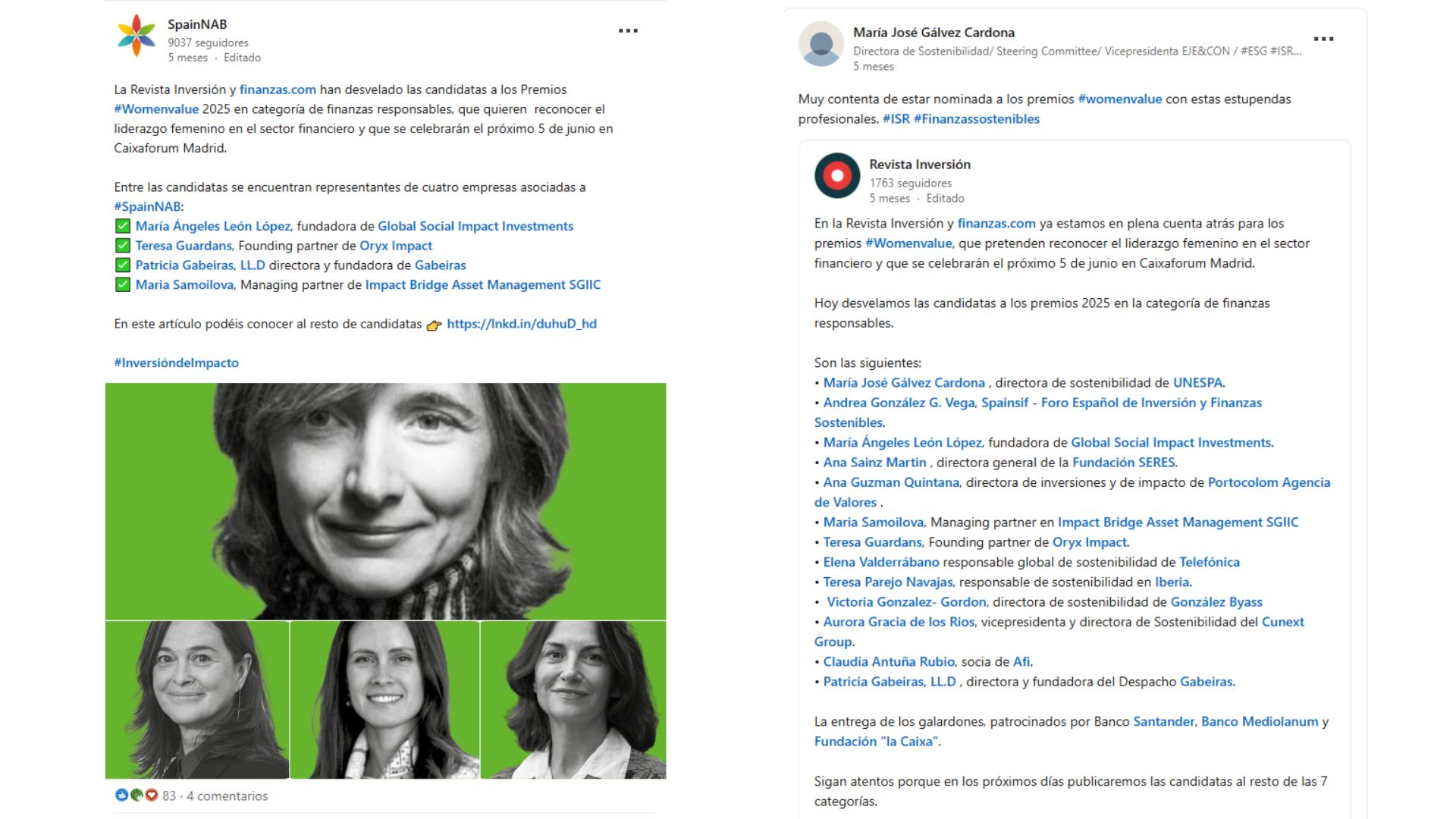The height and width of the screenshot is (819, 1456).
Task: Open Oryx Impact link in SpainNAB post
Action: [396, 246]
